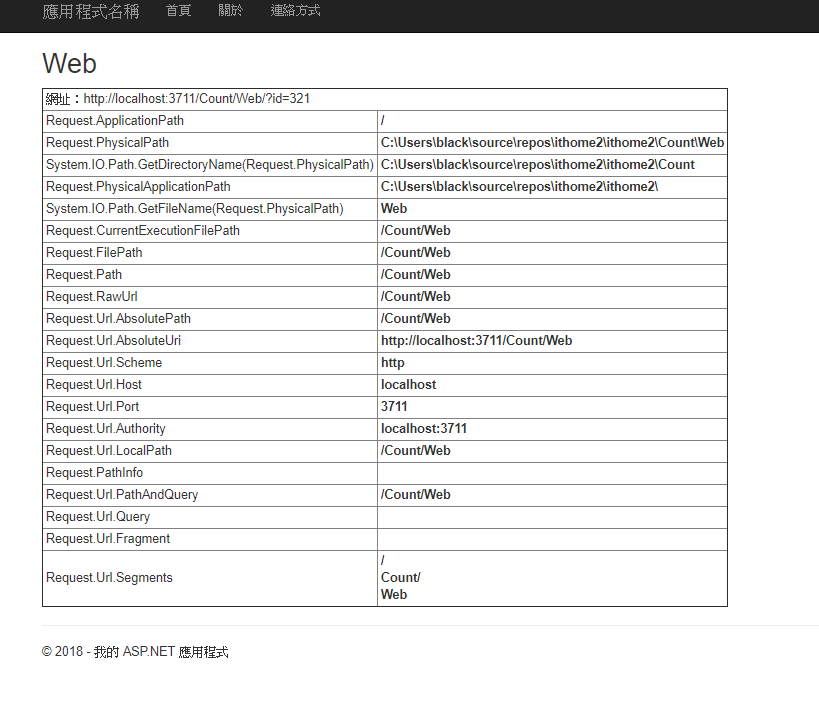Select the directory value ending in \Count

click(537, 164)
